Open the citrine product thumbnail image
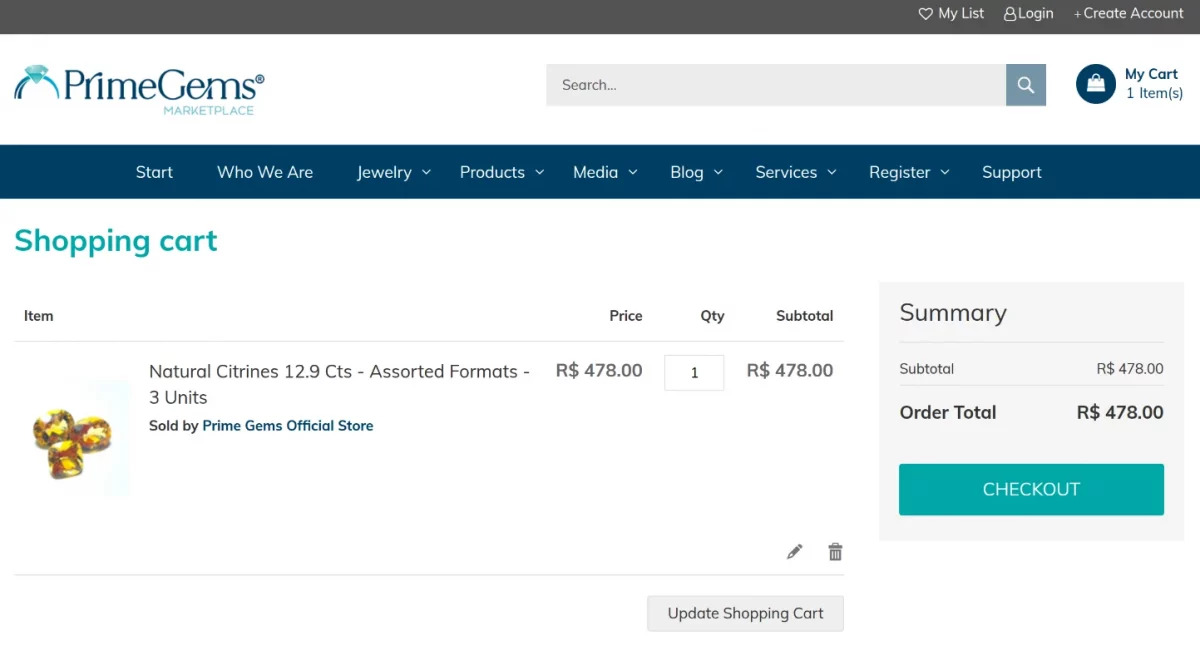The image size is (1200, 665). 74,437
